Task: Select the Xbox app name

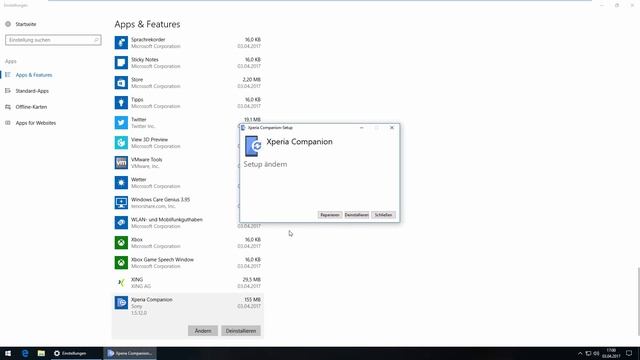Action: [136, 240]
